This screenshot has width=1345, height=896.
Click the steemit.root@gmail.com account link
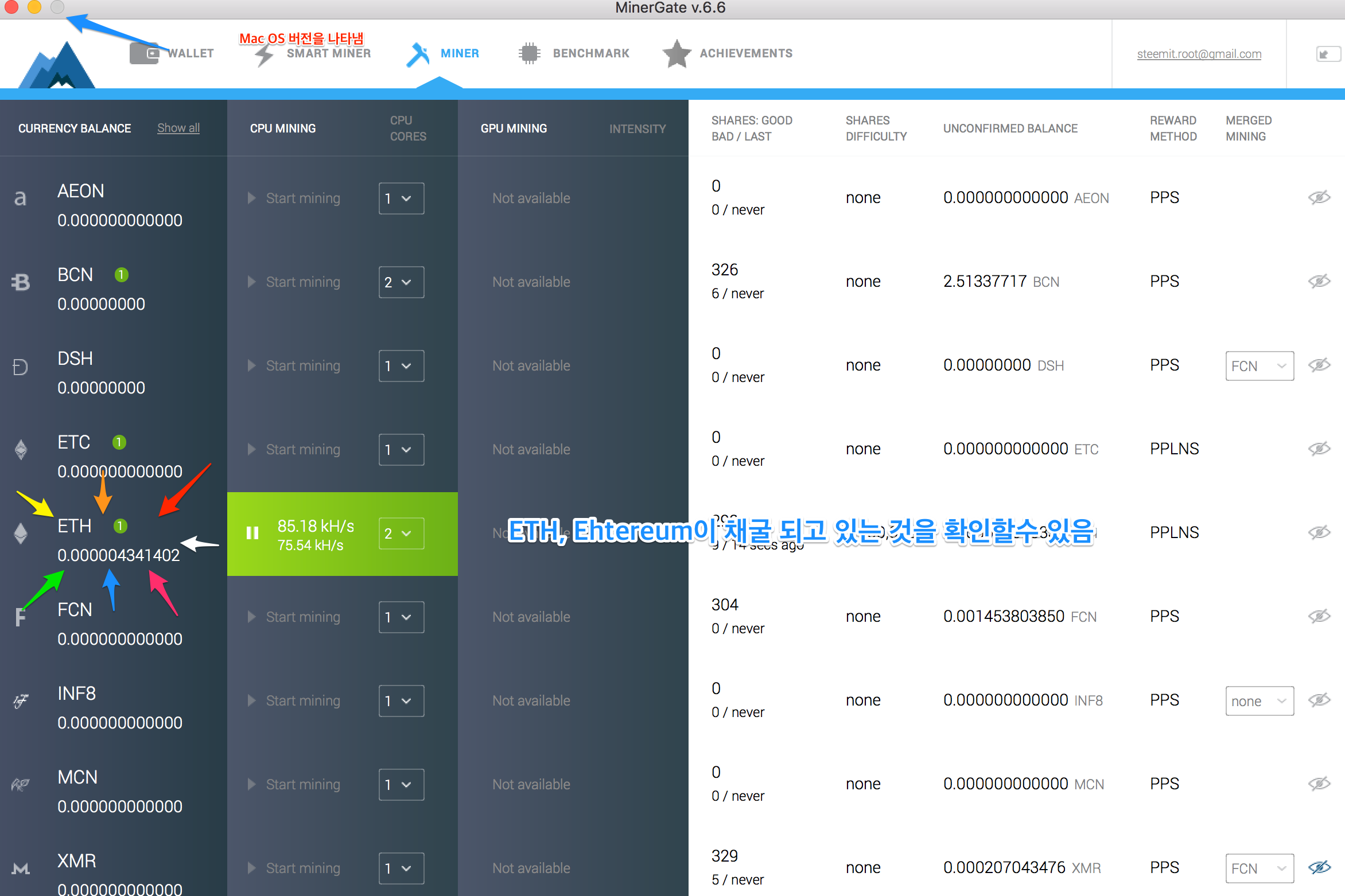pyautogui.click(x=1199, y=54)
